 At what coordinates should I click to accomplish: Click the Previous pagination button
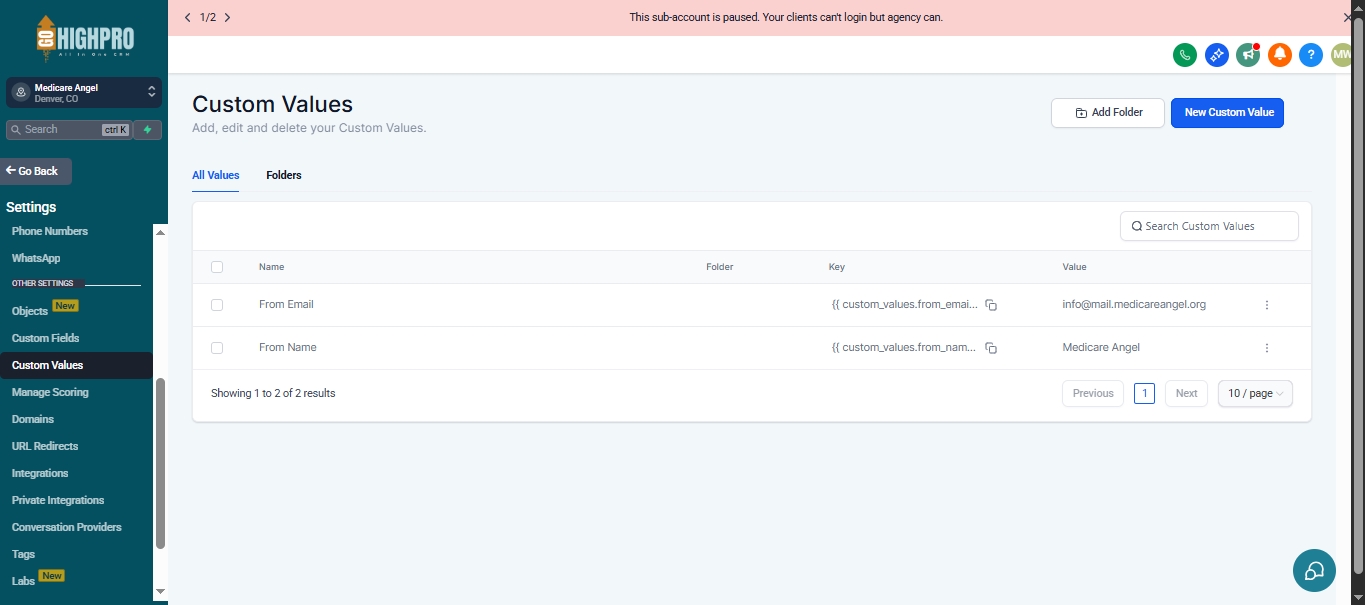tap(1093, 393)
